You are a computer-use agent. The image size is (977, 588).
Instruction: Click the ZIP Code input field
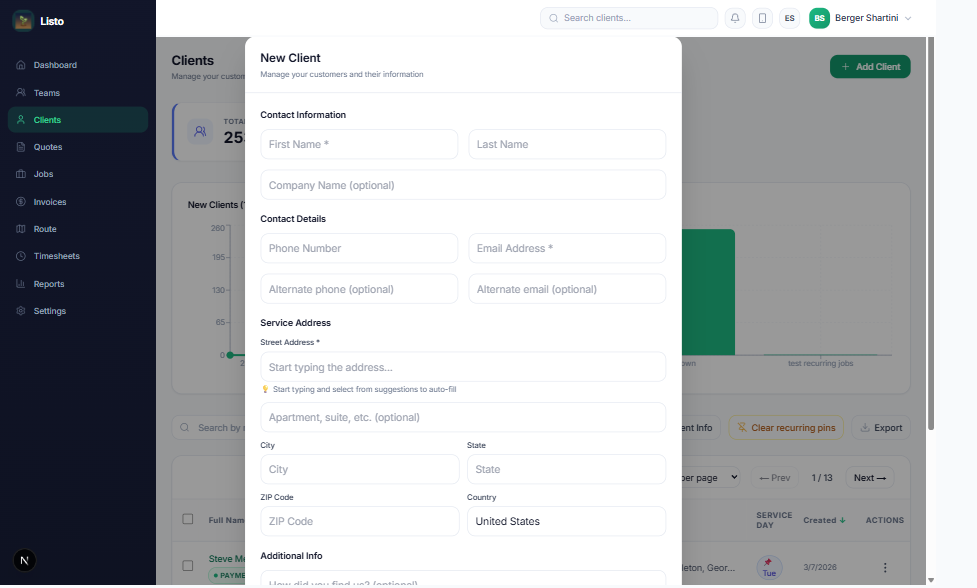[360, 521]
